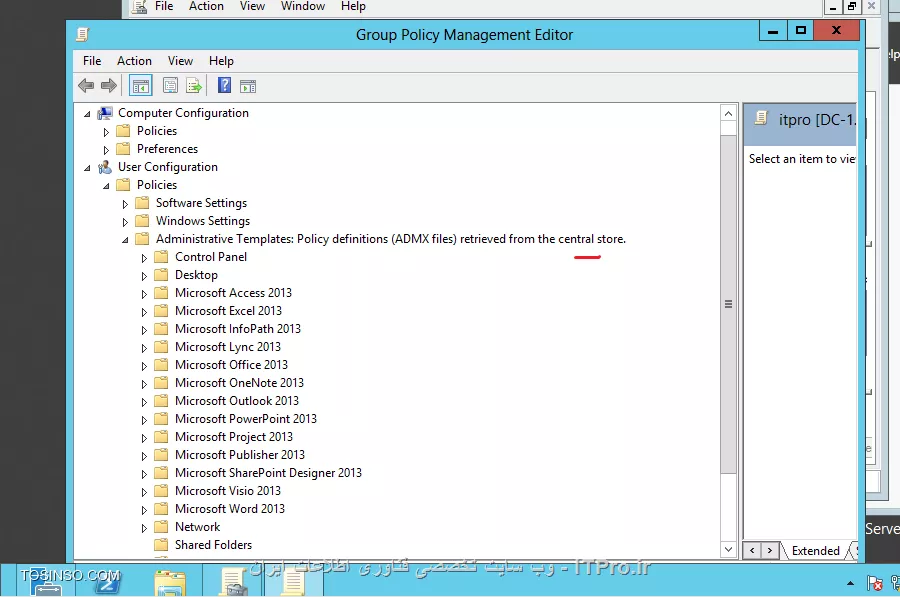The image size is (900, 597).
Task: Click the editor window title bar icon
Action: pyautogui.click(x=83, y=34)
